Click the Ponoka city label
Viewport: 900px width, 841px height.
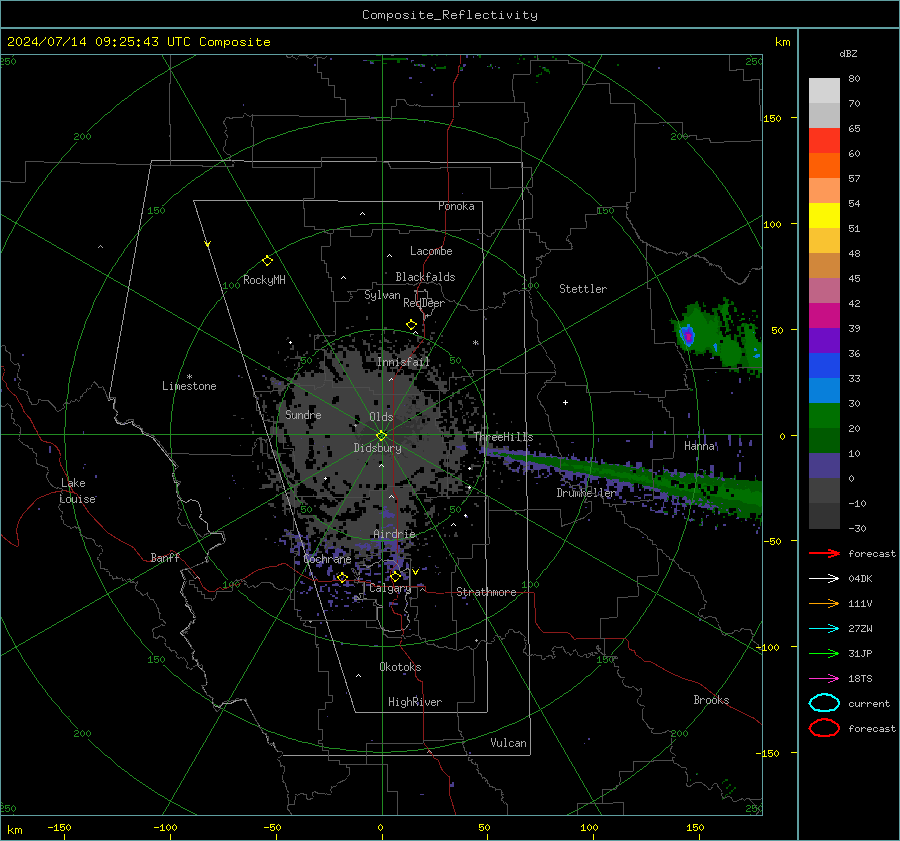click(x=456, y=206)
